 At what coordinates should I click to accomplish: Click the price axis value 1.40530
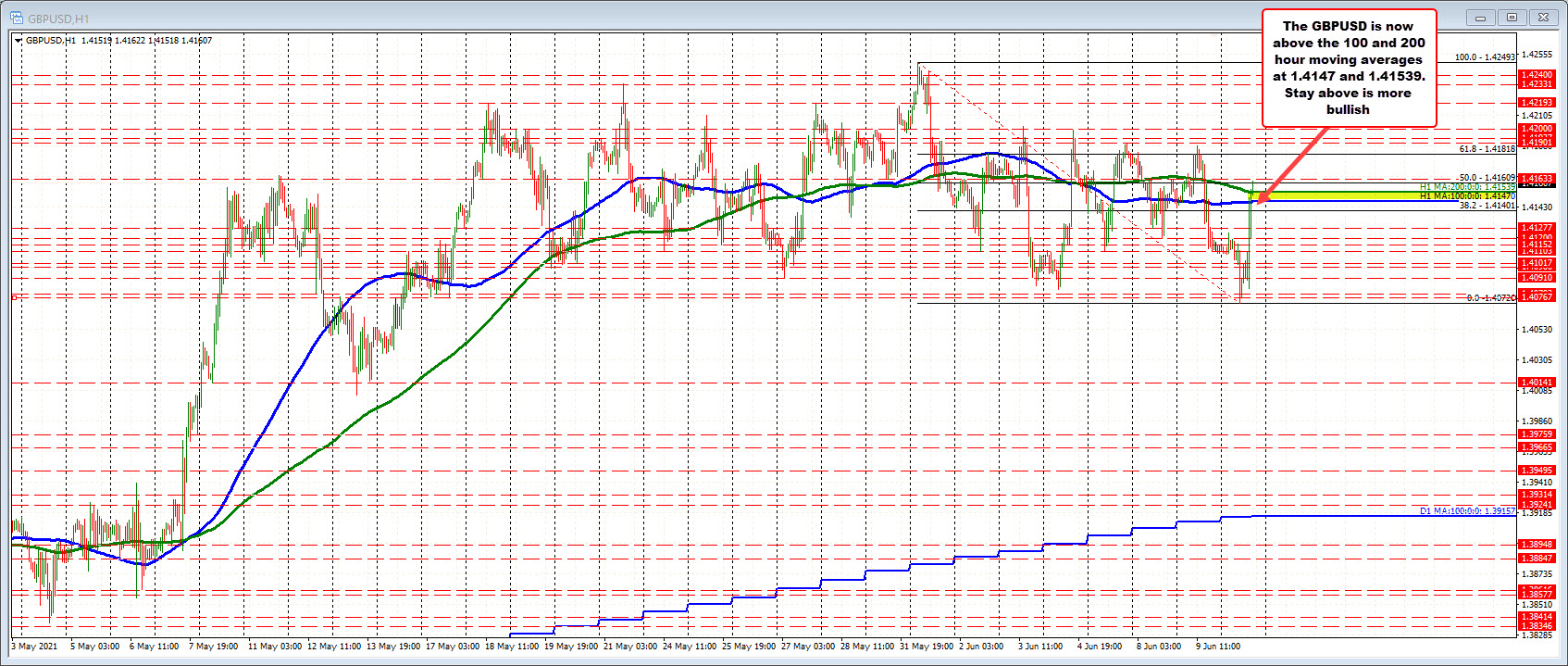click(1537, 330)
